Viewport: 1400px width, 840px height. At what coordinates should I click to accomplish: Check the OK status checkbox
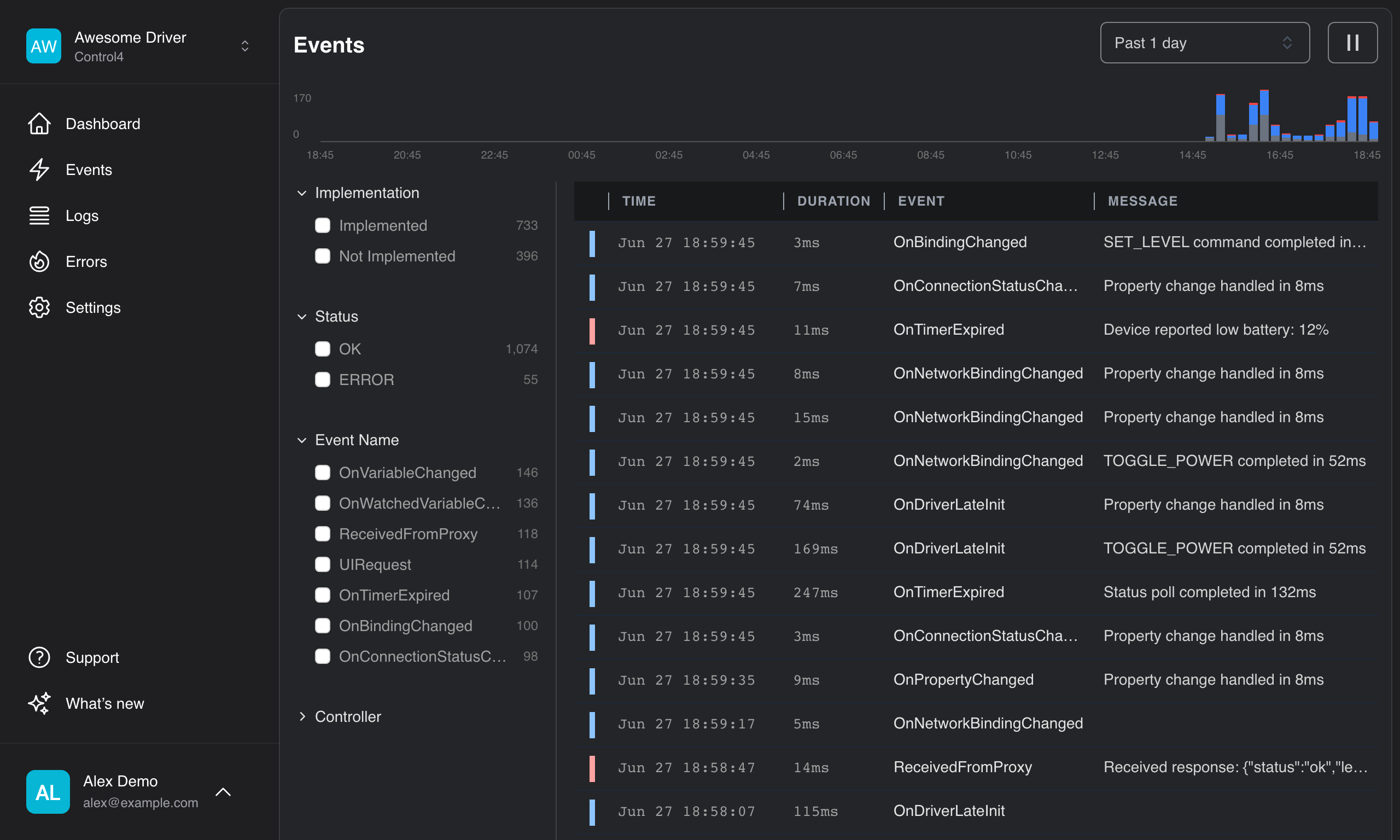[x=323, y=349]
